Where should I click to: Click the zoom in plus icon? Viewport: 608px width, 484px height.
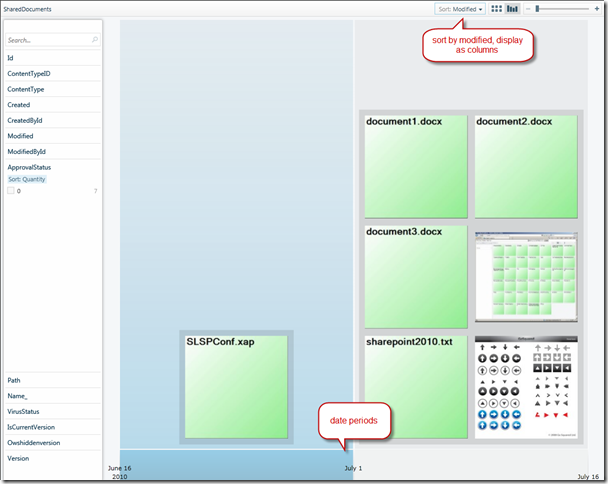click(x=596, y=8)
